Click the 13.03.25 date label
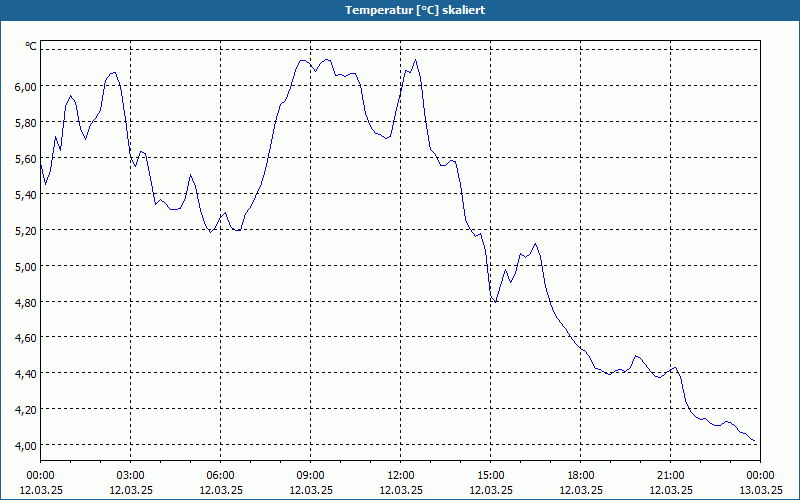This screenshot has height=500, width=800. tap(760, 490)
